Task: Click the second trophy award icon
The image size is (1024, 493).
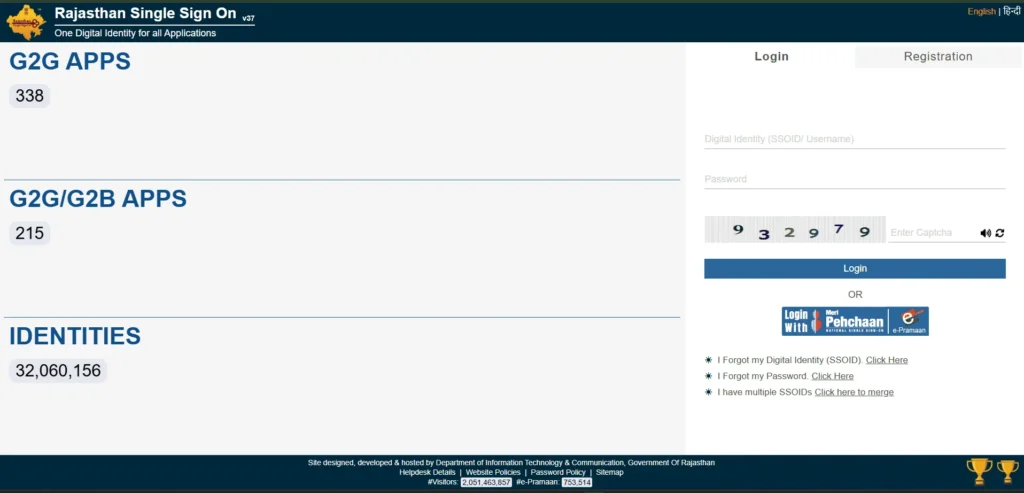Action: 1007,470
